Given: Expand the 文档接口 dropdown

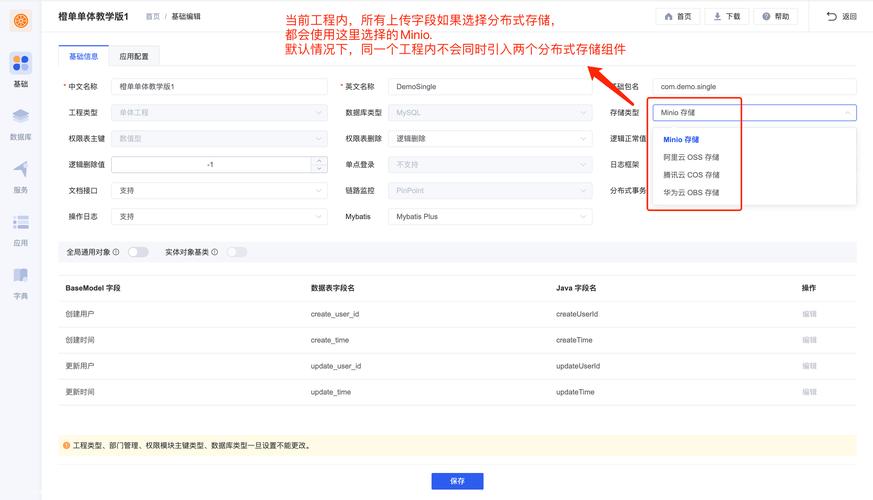Looking at the screenshot, I should [x=219, y=190].
